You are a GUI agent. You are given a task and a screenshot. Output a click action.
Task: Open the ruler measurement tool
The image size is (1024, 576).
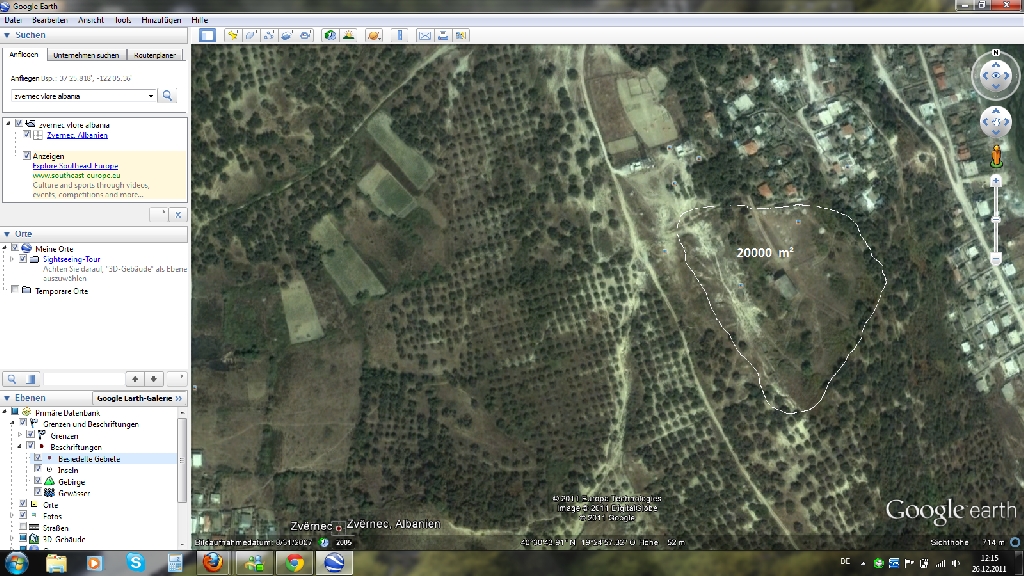tap(400, 35)
